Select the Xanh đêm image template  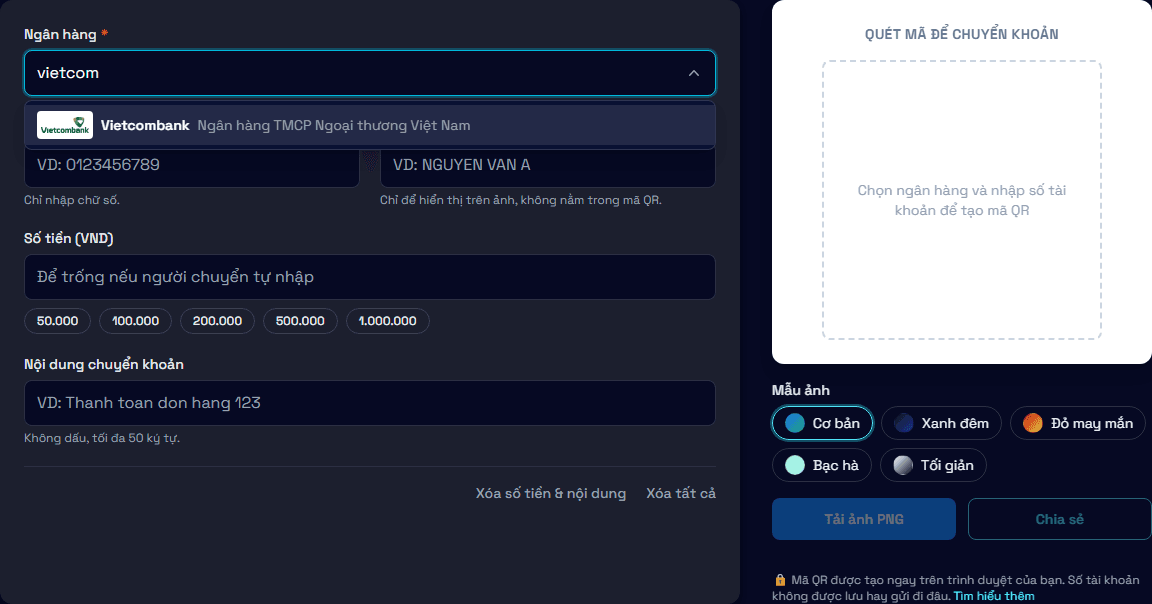pyautogui.click(x=941, y=423)
